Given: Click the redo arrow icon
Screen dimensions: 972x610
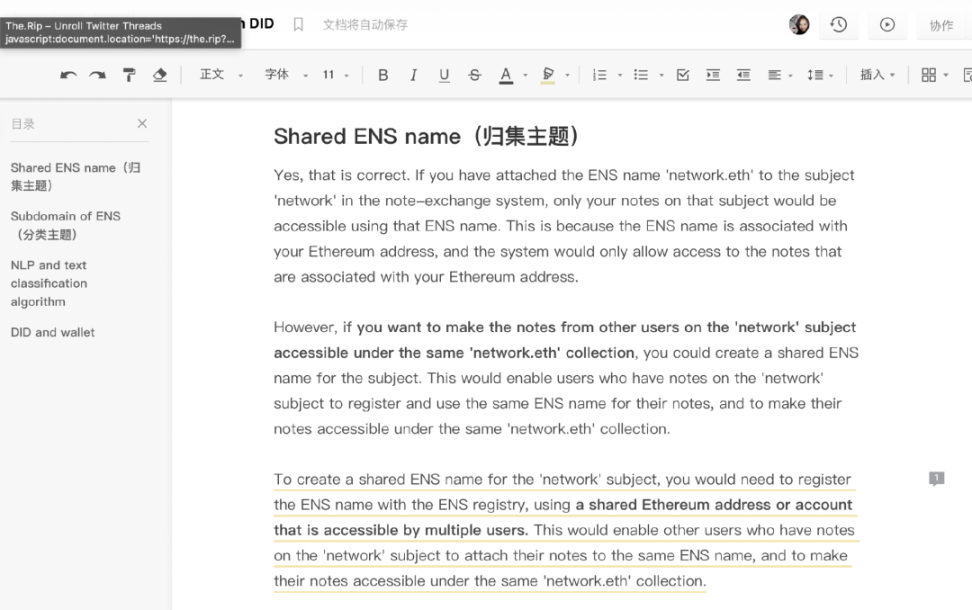Looking at the screenshot, I should coord(97,75).
